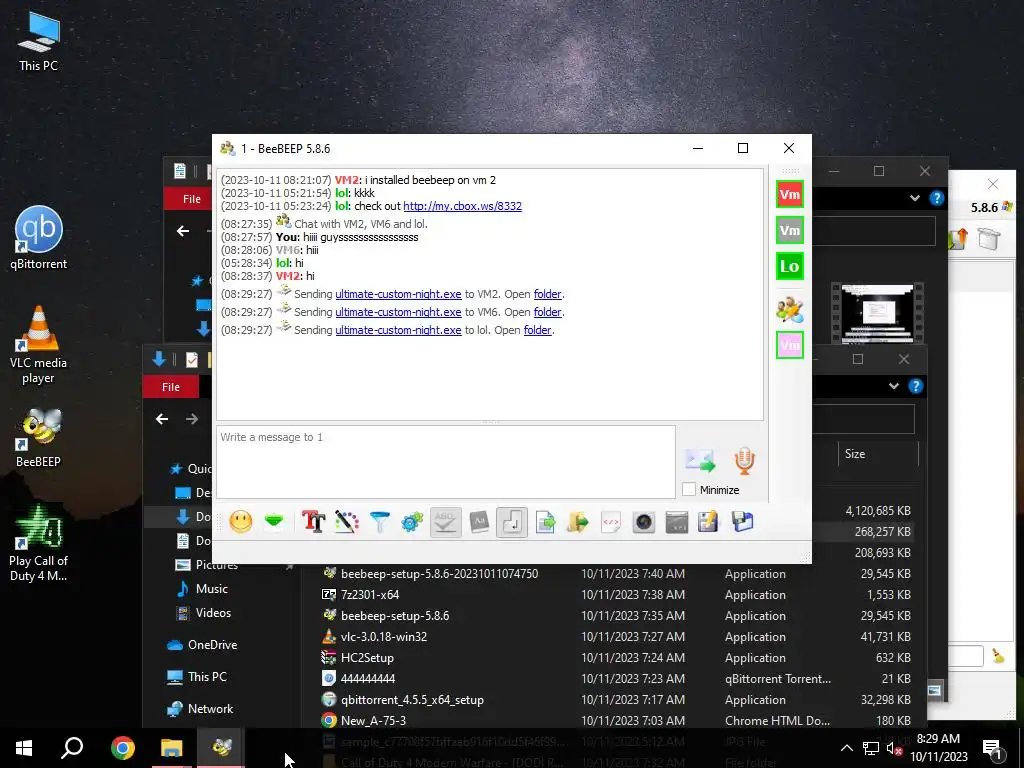Select the vlc-3.0.18-win32 file row
The width and height of the screenshot is (1024, 768).
coord(616,636)
